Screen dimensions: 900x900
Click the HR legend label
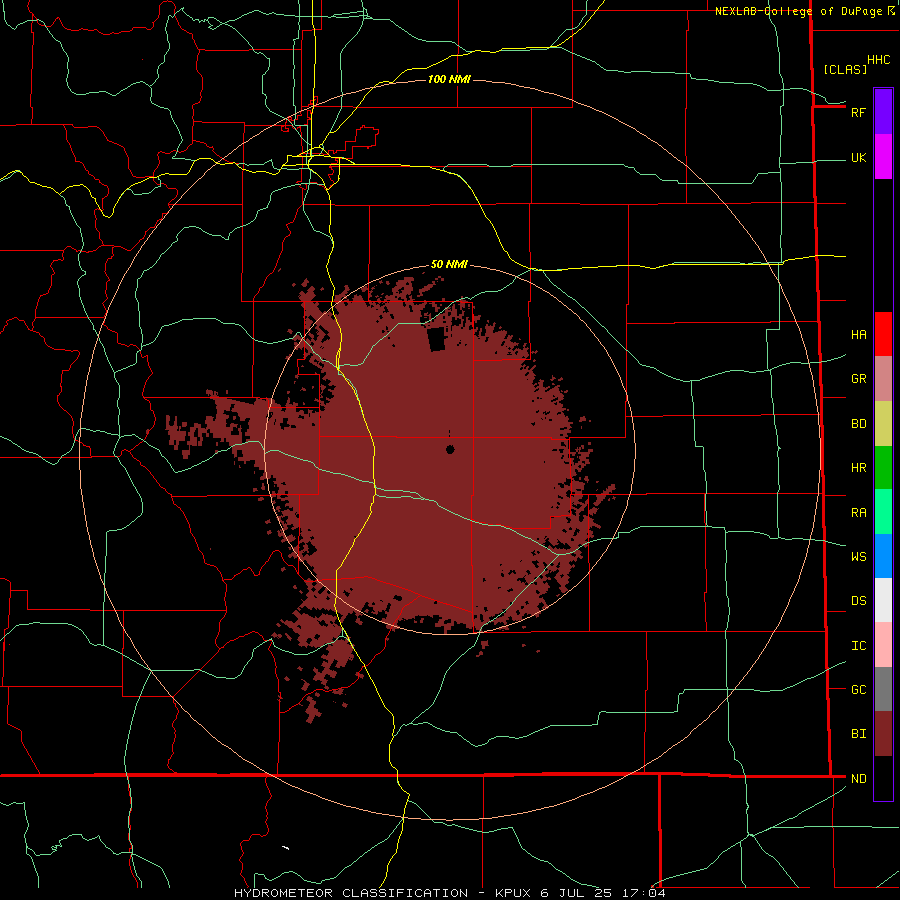tap(859, 468)
